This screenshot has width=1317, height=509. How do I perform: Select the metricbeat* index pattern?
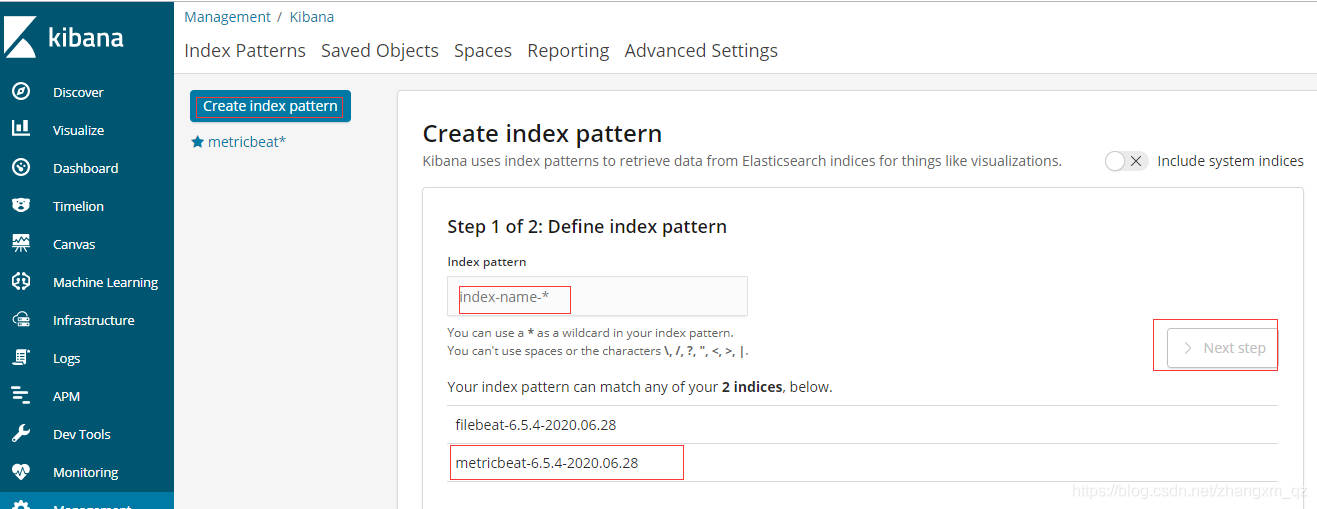[x=247, y=142]
